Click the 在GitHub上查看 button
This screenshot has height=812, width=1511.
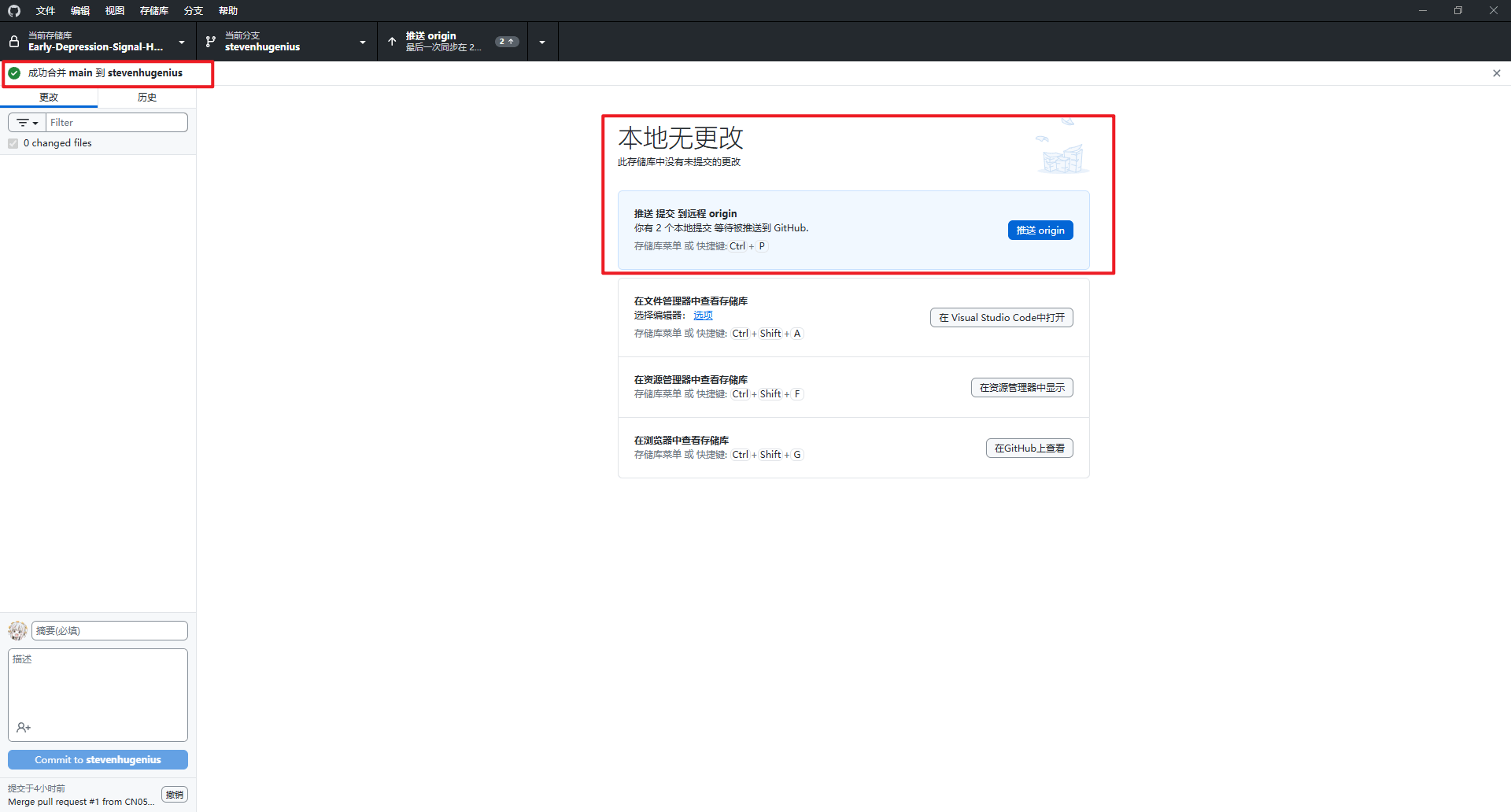coord(1029,448)
